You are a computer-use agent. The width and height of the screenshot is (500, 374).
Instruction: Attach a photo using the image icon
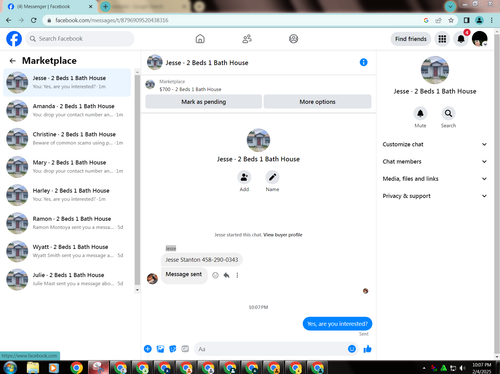(x=160, y=349)
